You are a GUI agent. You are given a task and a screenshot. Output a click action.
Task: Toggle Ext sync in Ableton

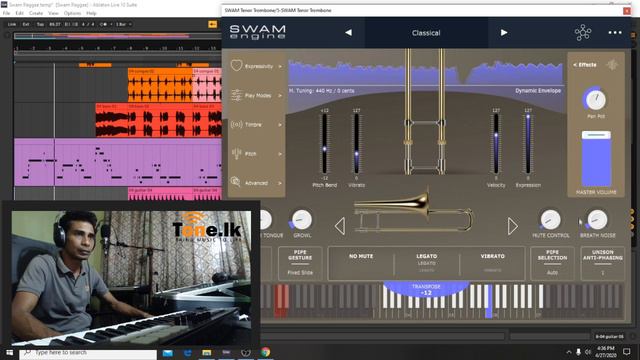point(26,24)
